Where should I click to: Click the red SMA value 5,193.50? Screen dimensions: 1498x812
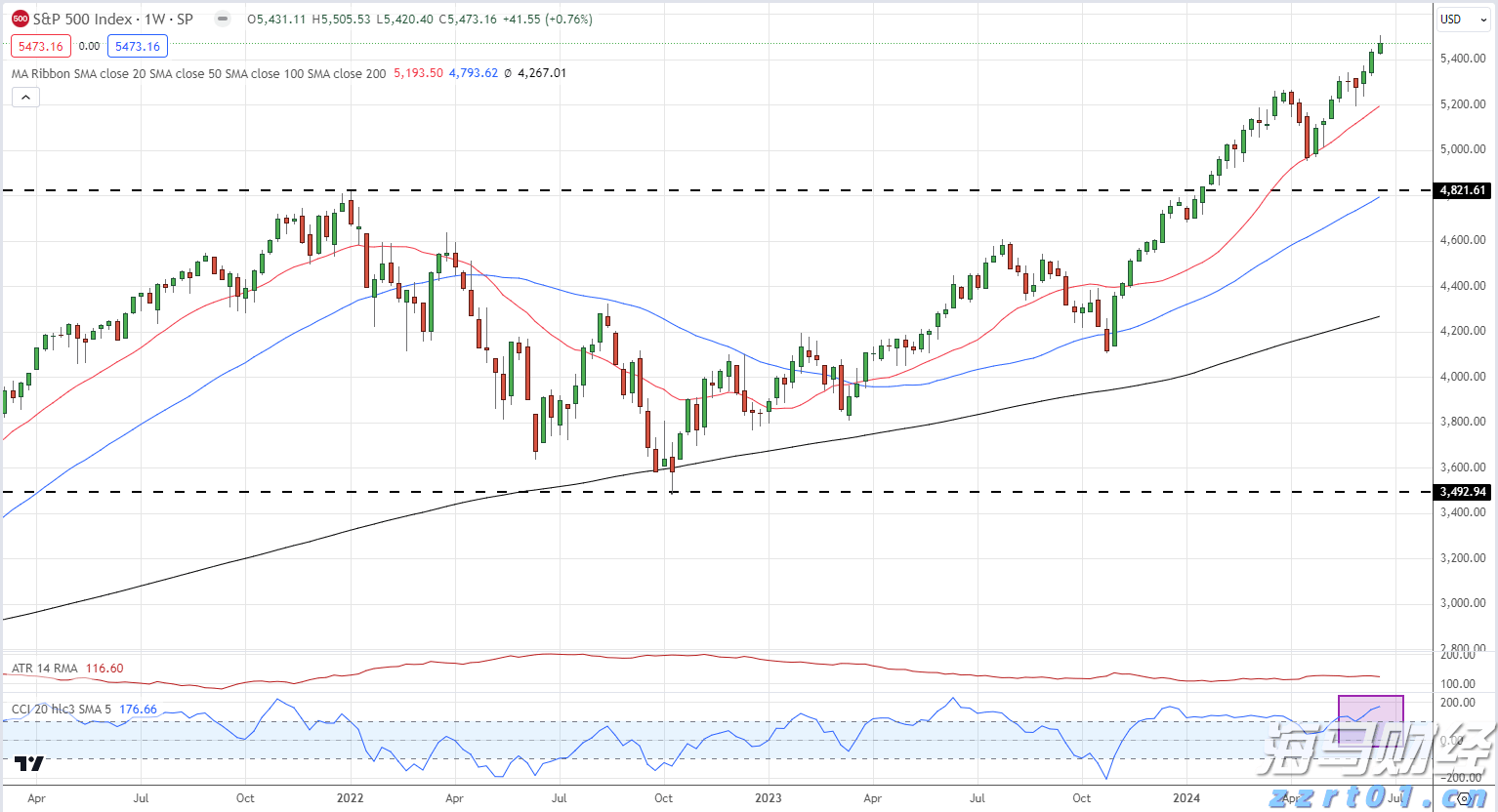[418, 73]
